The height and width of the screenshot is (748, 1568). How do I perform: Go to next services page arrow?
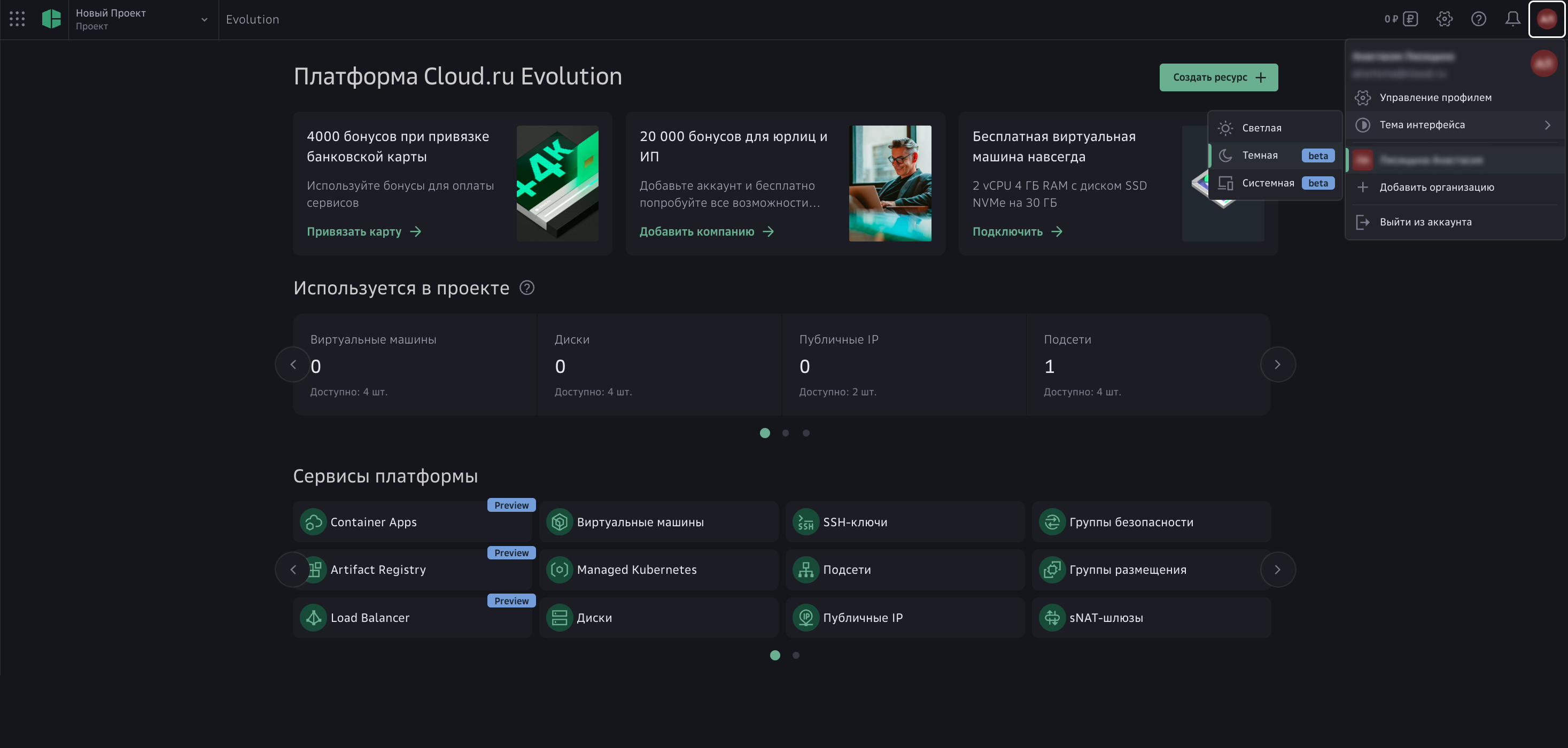[1278, 570]
